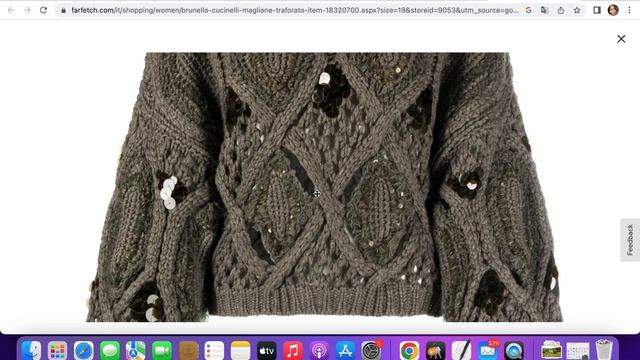Open Reminders from the dock
Screen dimensions: 640x360
point(214,350)
